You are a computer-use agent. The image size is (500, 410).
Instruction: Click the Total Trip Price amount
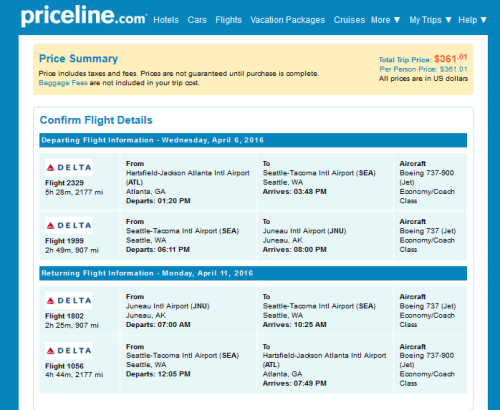coord(451,59)
